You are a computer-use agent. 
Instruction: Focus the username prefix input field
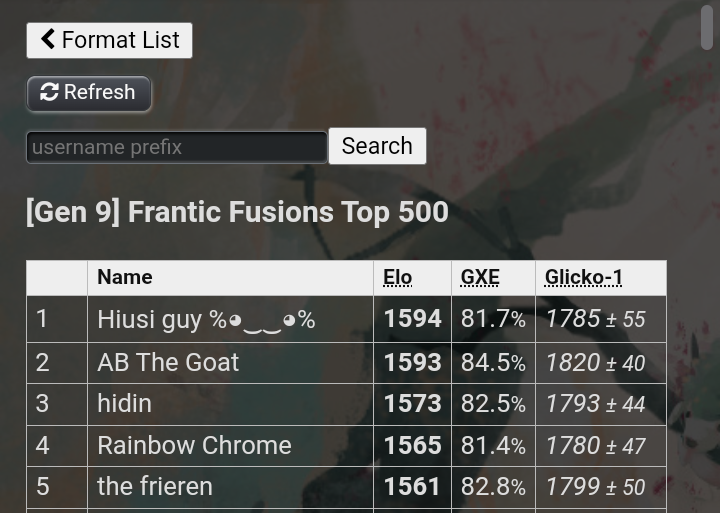pos(177,147)
